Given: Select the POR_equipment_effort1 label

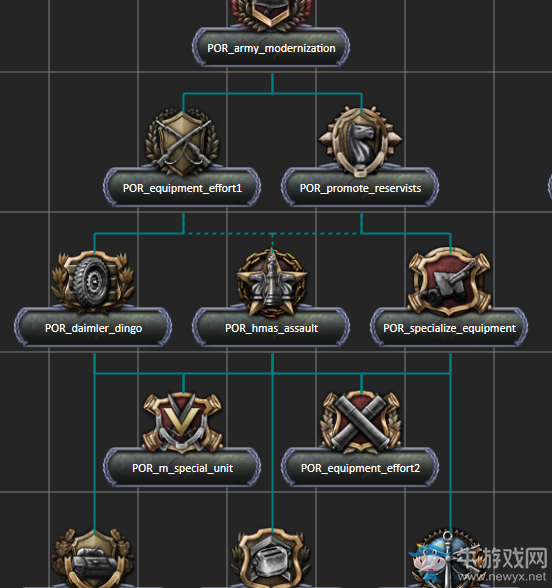Looking at the screenshot, I should click(182, 188).
